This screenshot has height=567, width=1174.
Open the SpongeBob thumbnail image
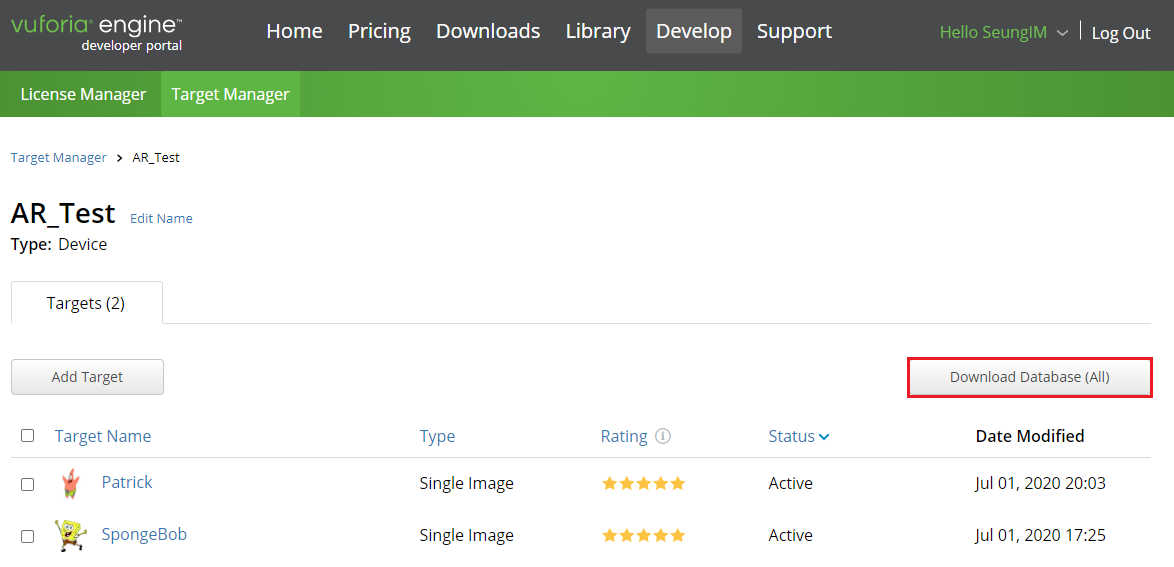69,536
